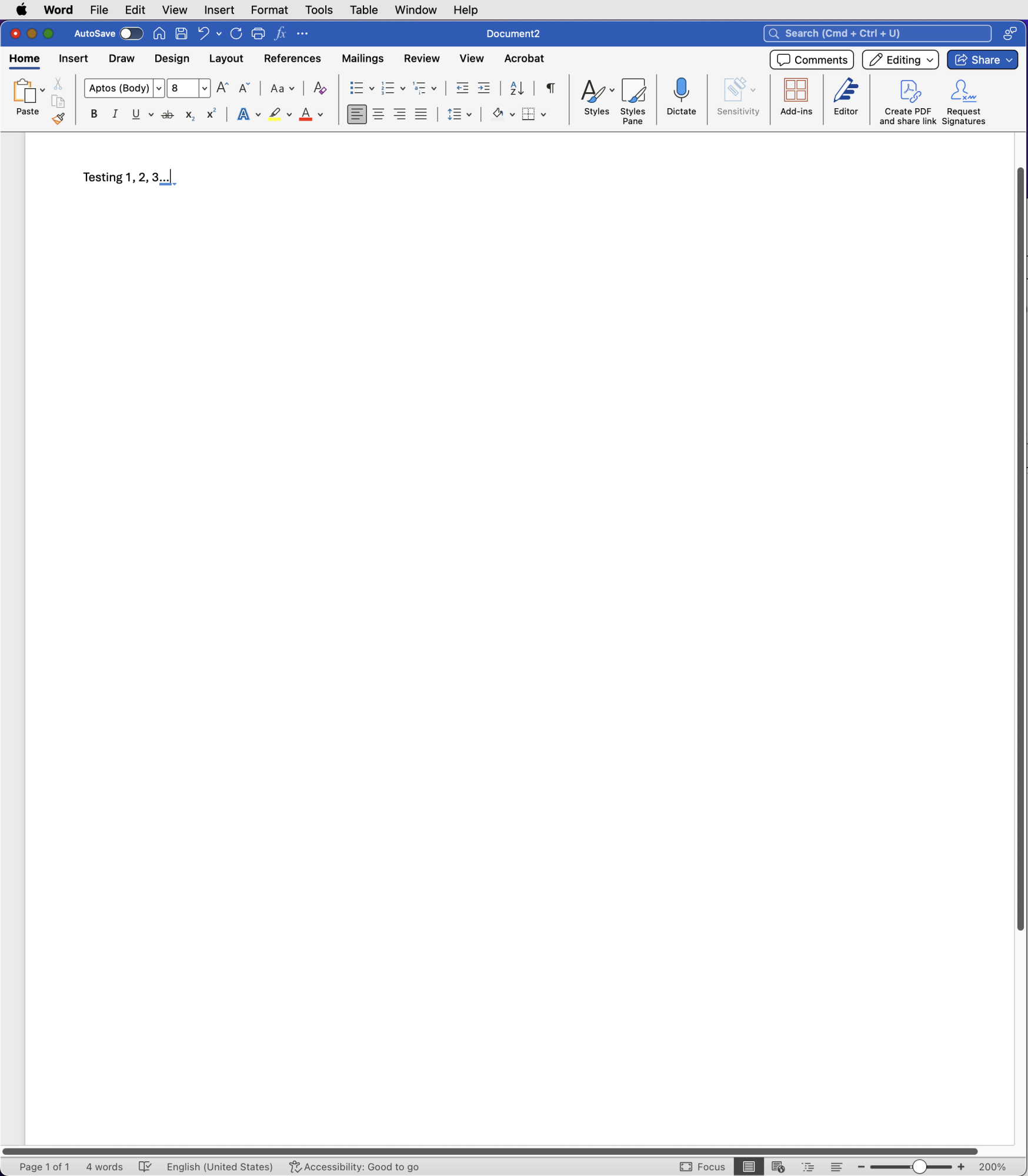This screenshot has height=1176, width=1028.
Task: Expand the font name dropdown
Action: (159, 88)
